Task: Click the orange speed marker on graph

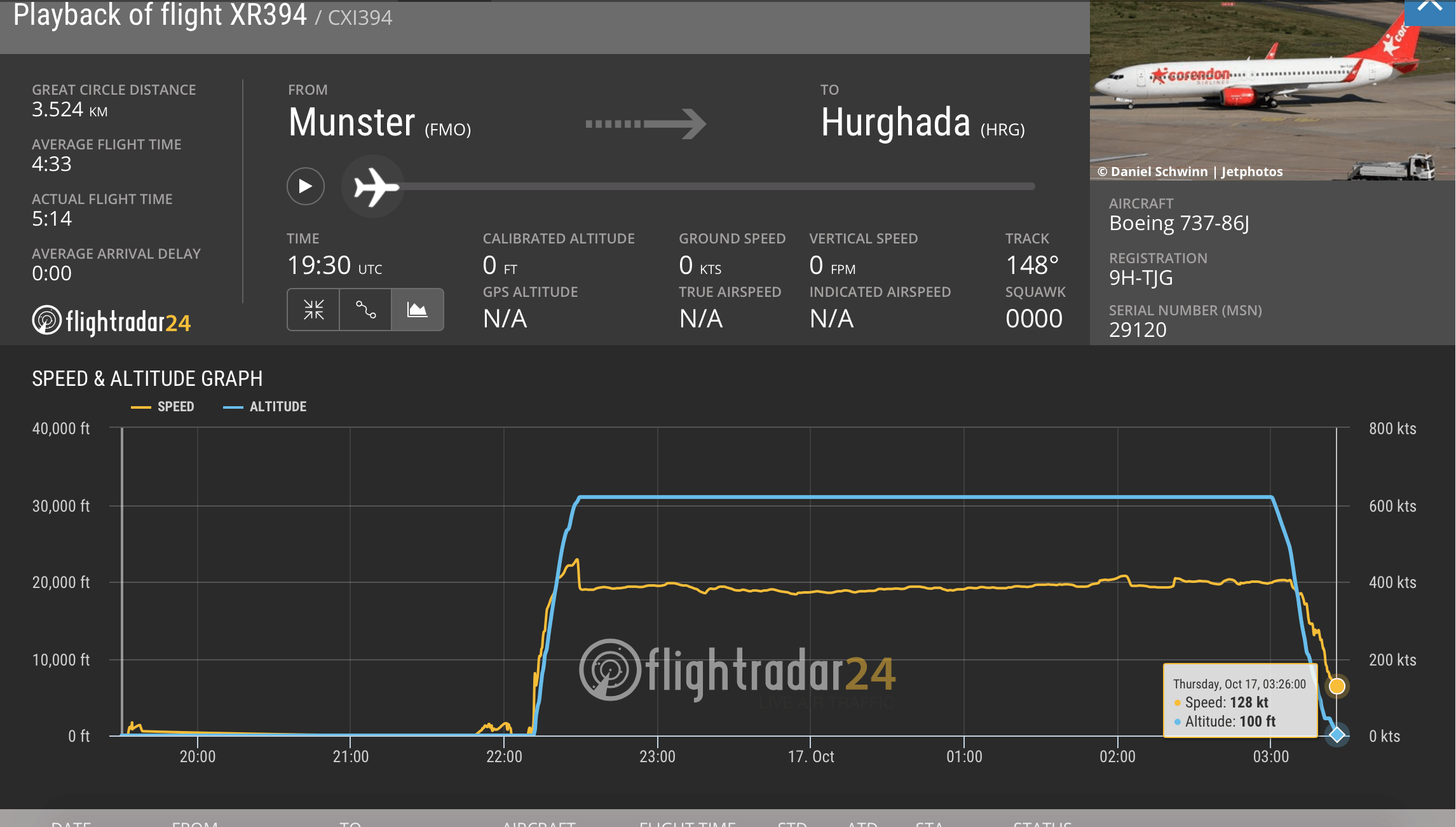Action: [x=1337, y=687]
